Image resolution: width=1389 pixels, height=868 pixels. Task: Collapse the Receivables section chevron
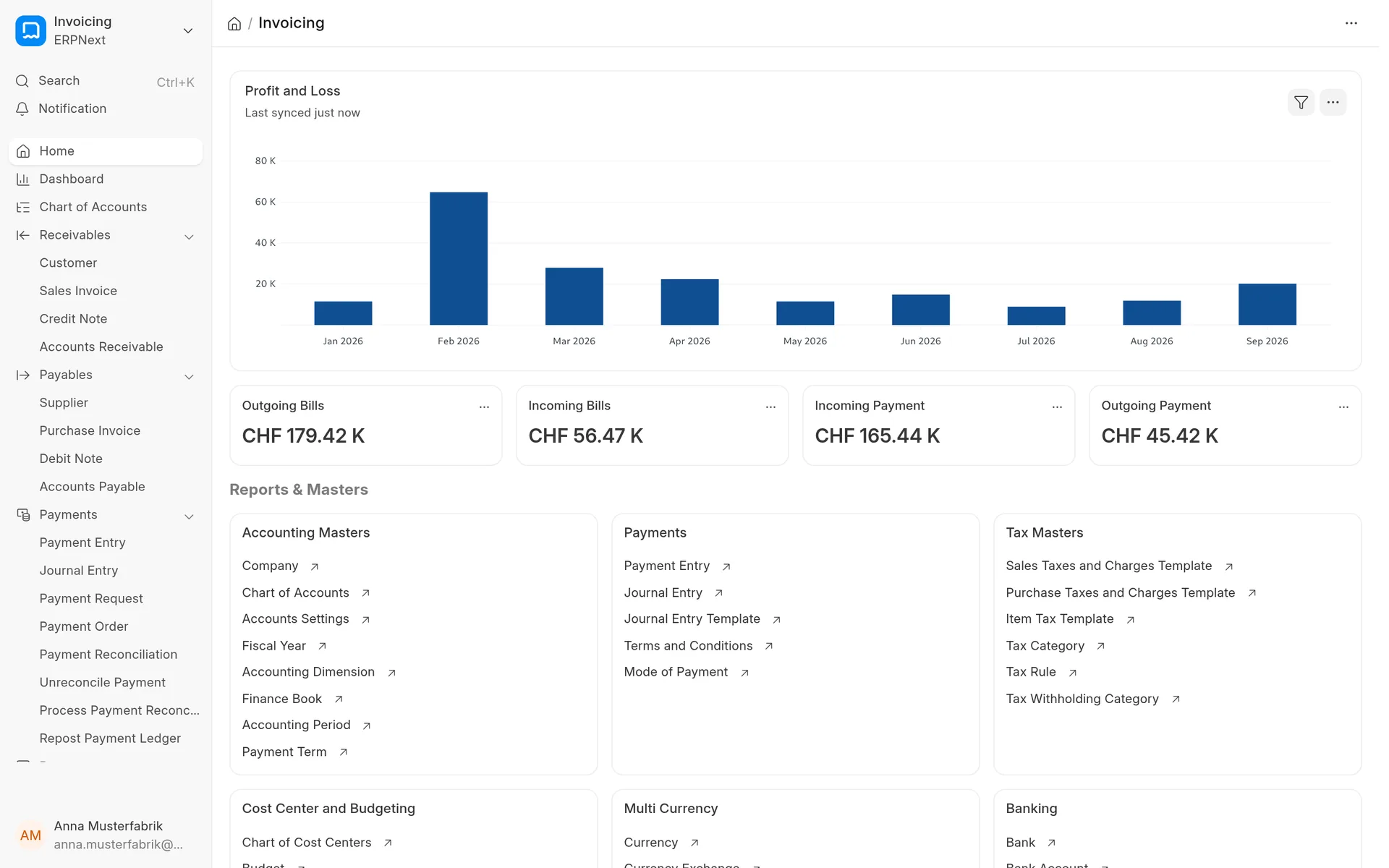[x=189, y=237]
